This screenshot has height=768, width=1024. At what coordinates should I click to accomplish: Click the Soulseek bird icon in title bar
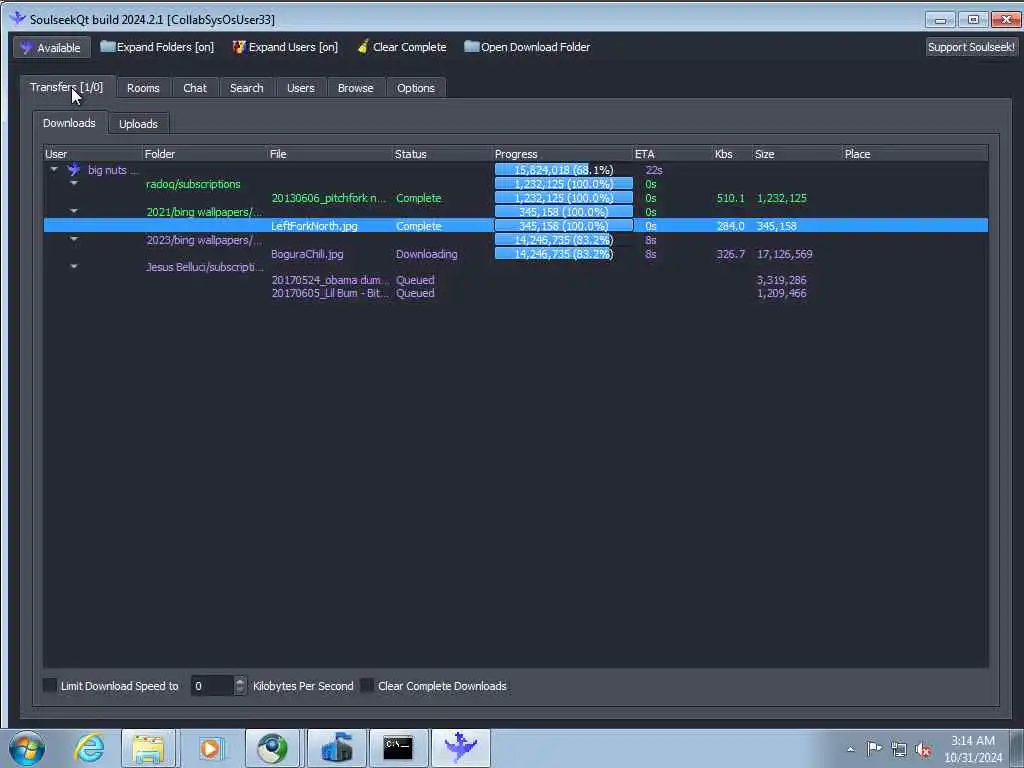tap(17, 18)
